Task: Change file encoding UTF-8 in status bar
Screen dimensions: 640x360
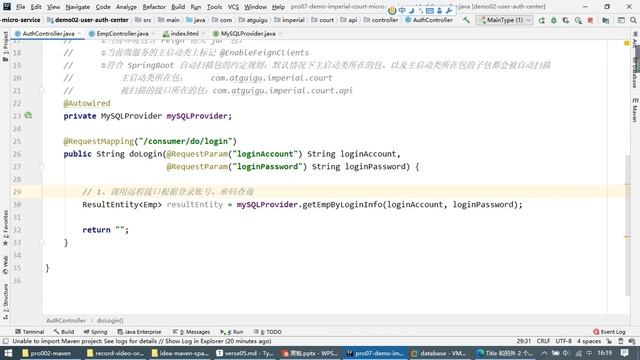Action: (x=563, y=341)
